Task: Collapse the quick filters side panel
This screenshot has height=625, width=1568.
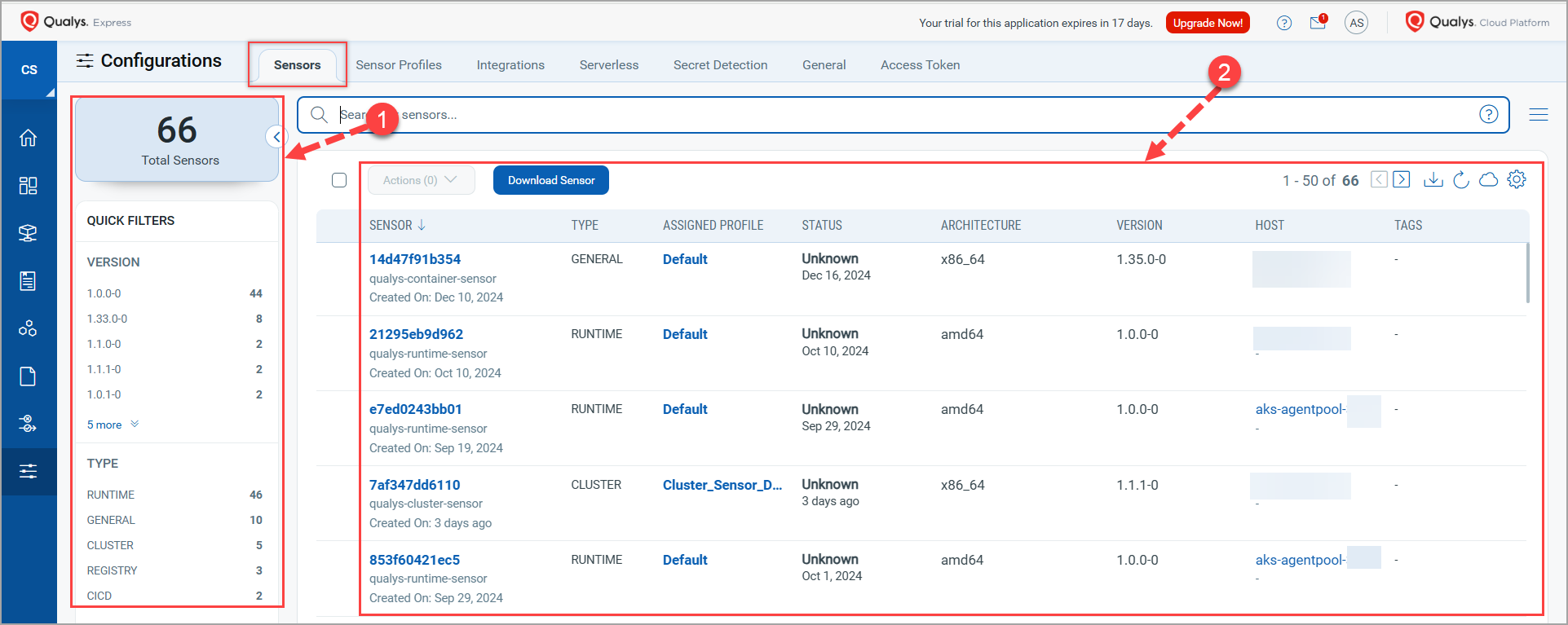Action: coord(276,137)
